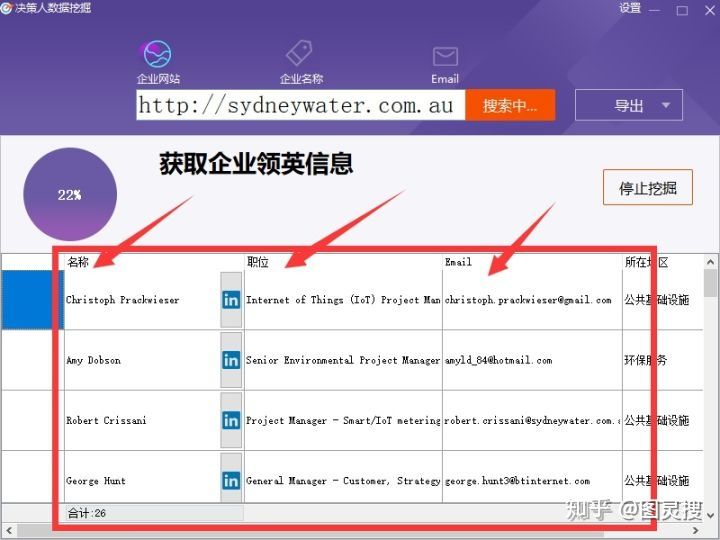Viewport: 720px width, 540px height.
Task: Click the app logo in title bar
Action: tap(8, 8)
